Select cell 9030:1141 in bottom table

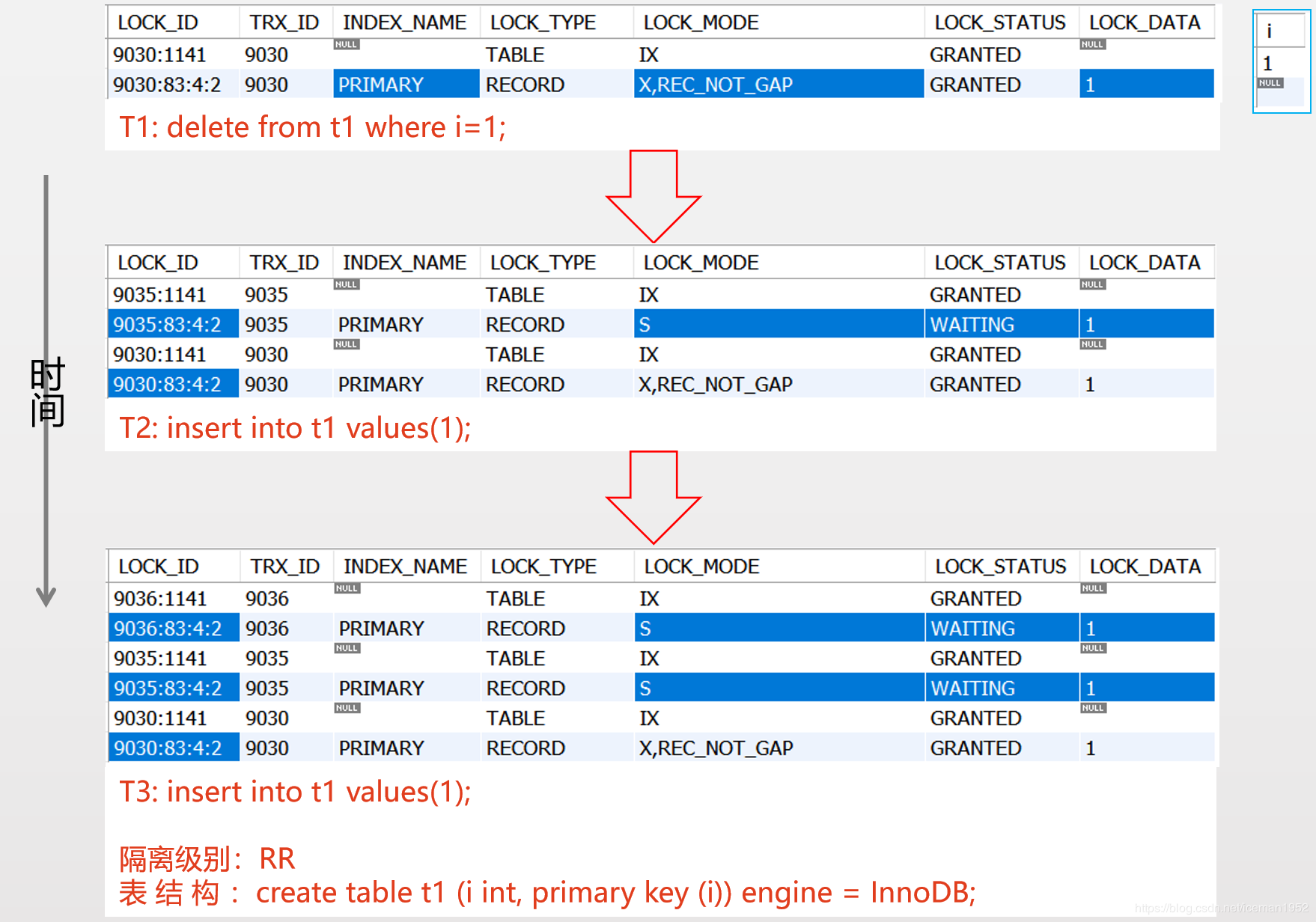[174, 718]
